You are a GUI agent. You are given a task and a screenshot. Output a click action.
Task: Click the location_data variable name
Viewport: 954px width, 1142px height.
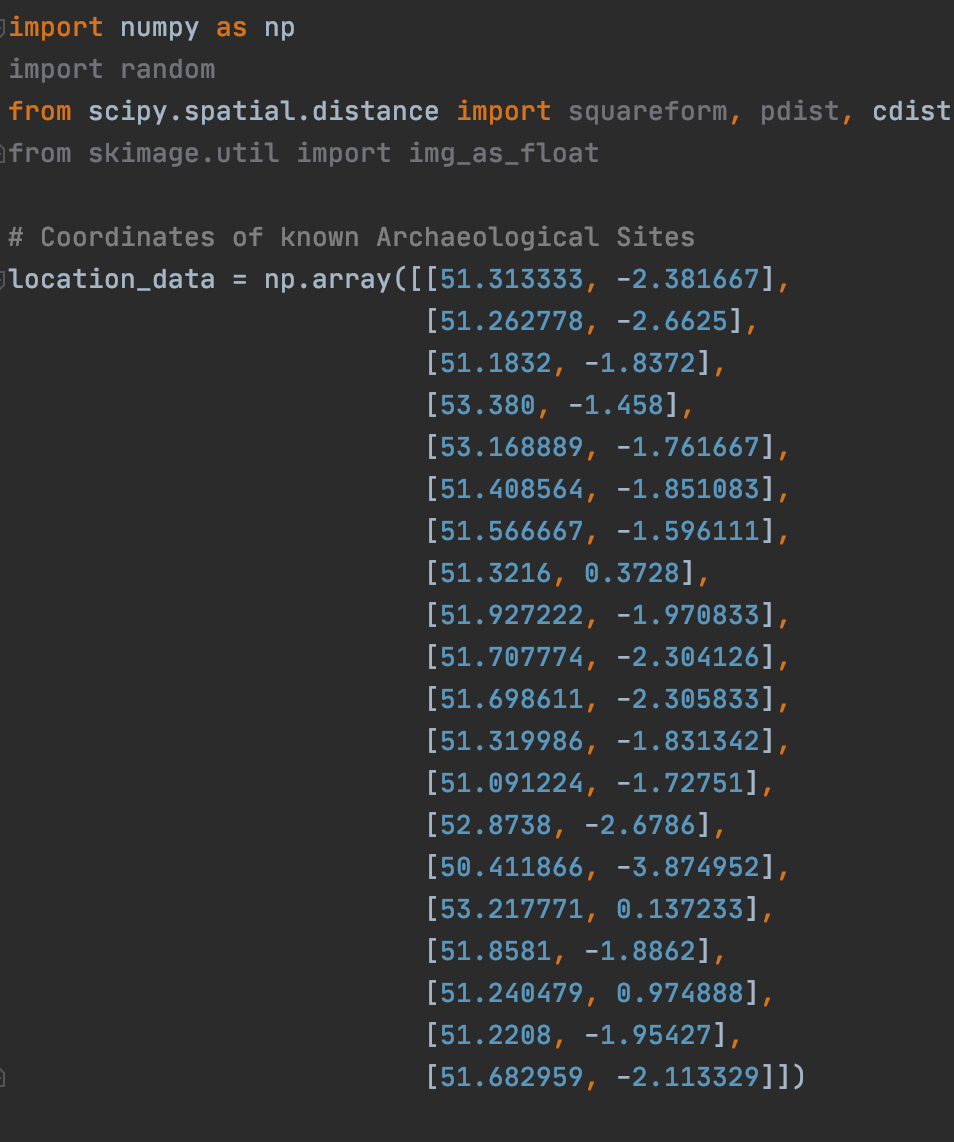click(111, 279)
